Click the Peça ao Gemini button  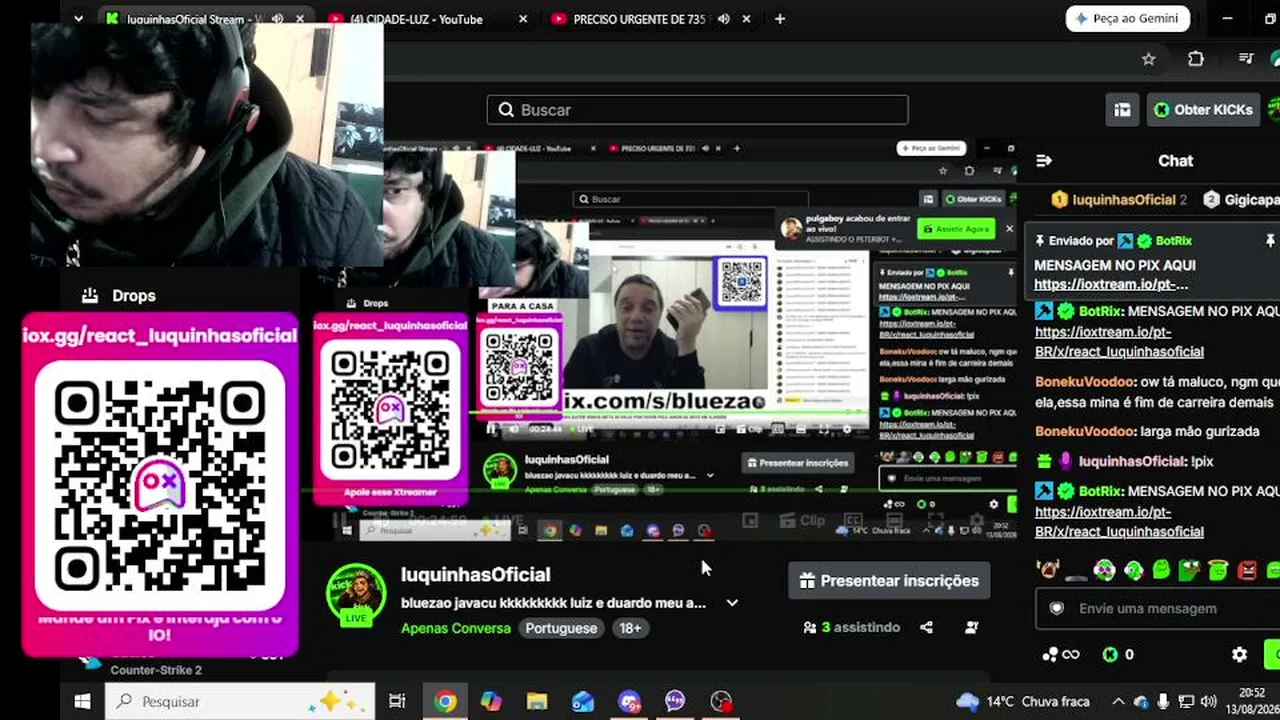point(1127,19)
